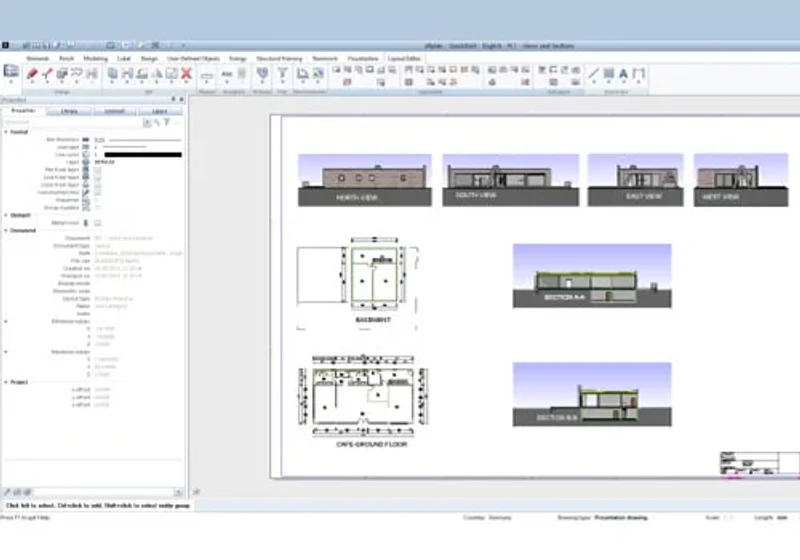Click Germany country in status bar

(500, 517)
